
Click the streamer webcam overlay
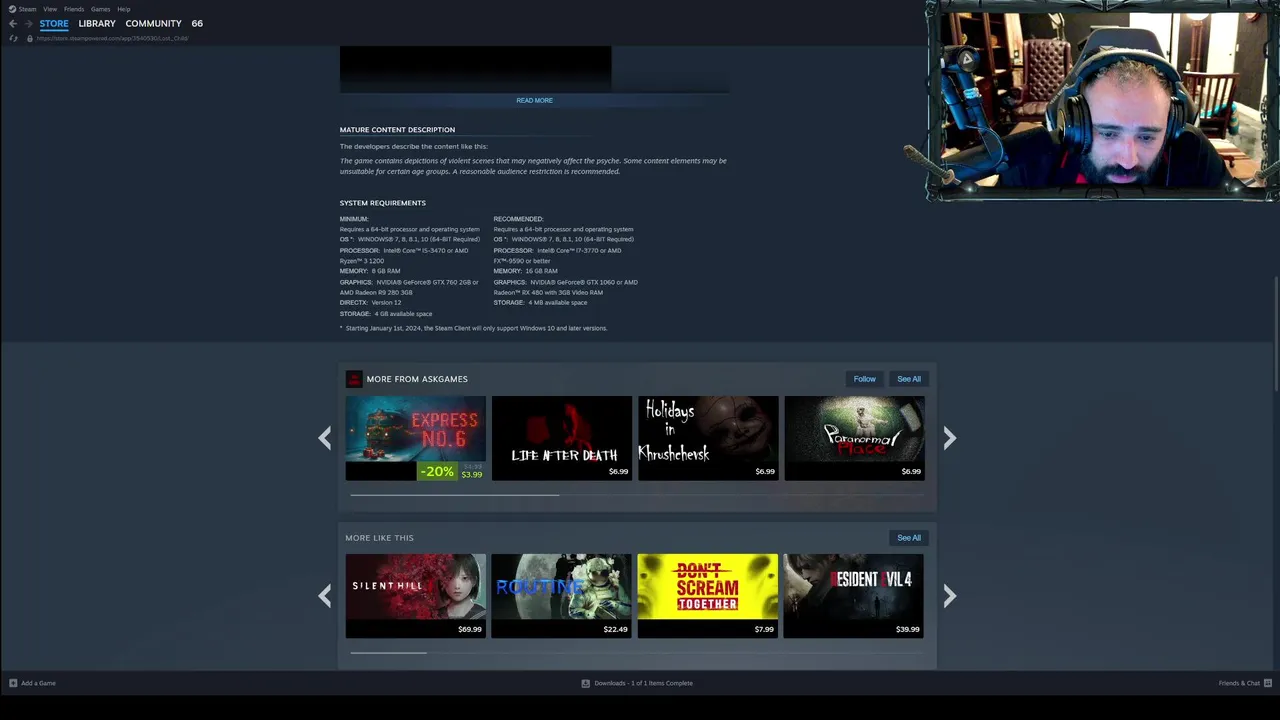pyautogui.click(x=1103, y=101)
